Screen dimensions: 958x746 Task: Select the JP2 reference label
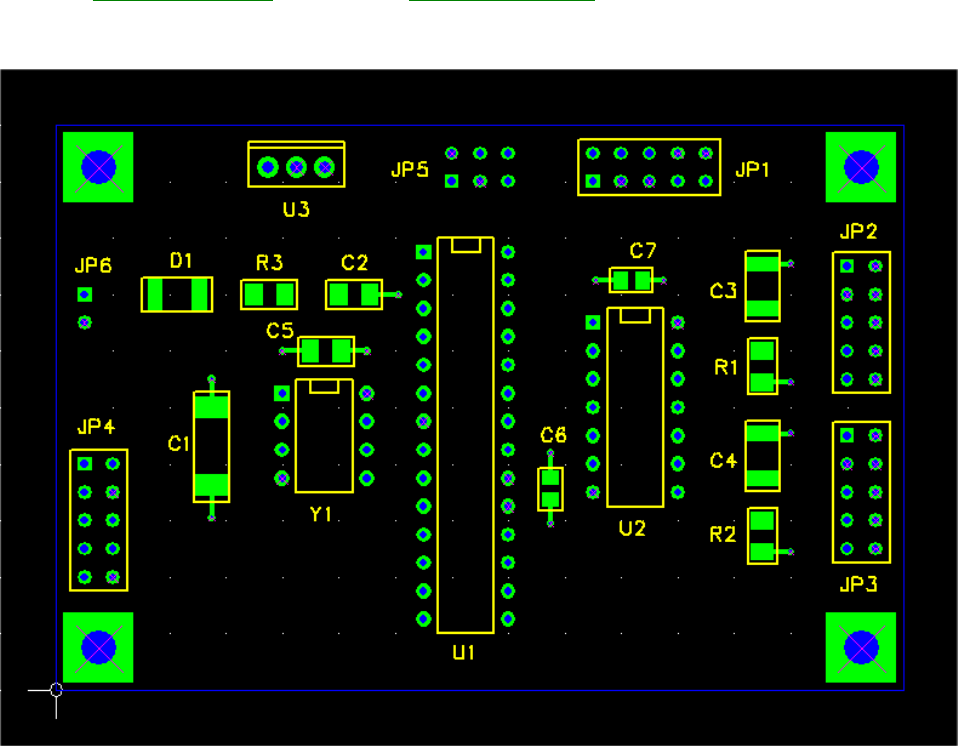858,231
